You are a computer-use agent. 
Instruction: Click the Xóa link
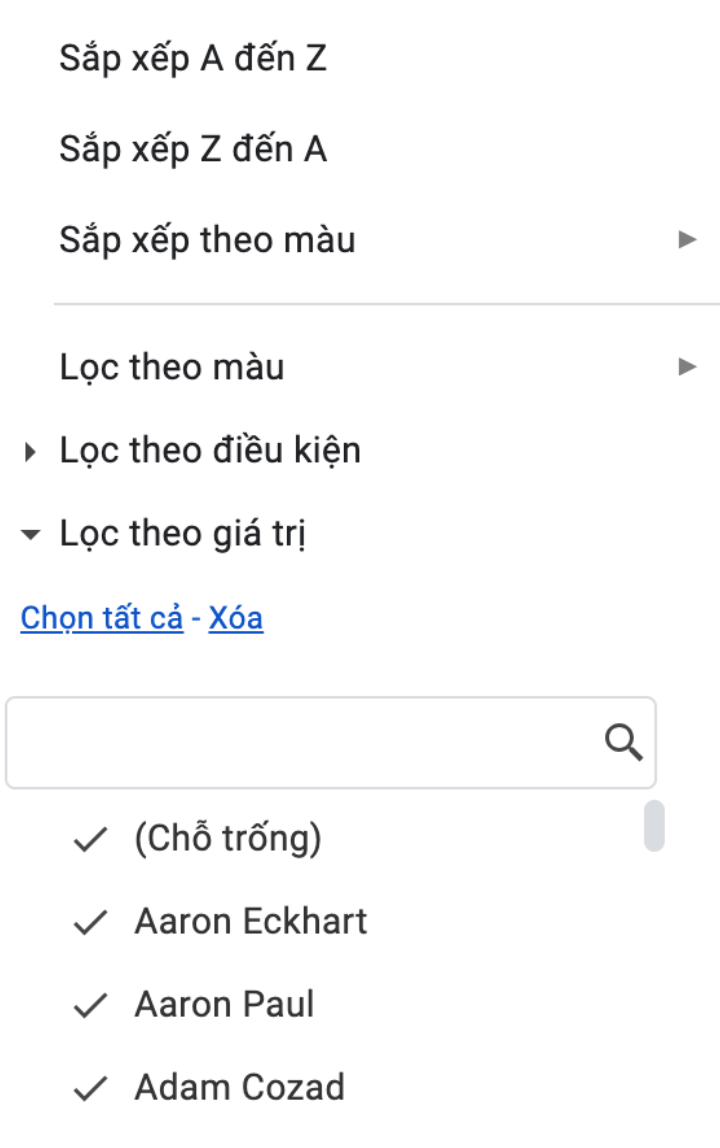[236, 618]
